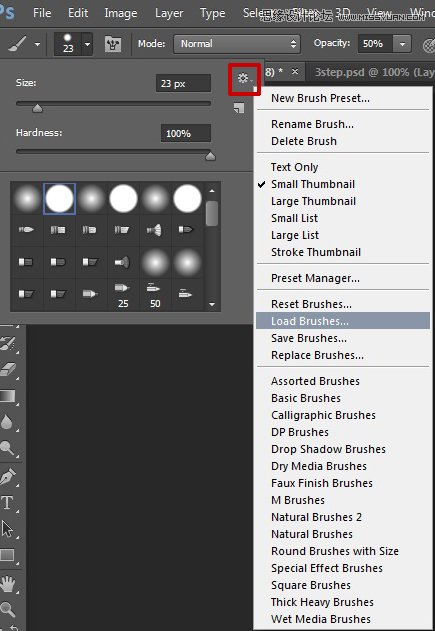Open the brush preset picker arrow

pos(87,44)
